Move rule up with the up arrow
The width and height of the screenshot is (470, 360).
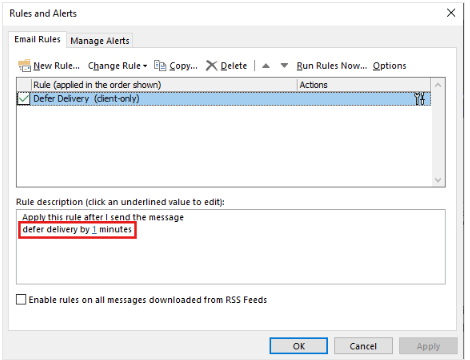pos(266,66)
